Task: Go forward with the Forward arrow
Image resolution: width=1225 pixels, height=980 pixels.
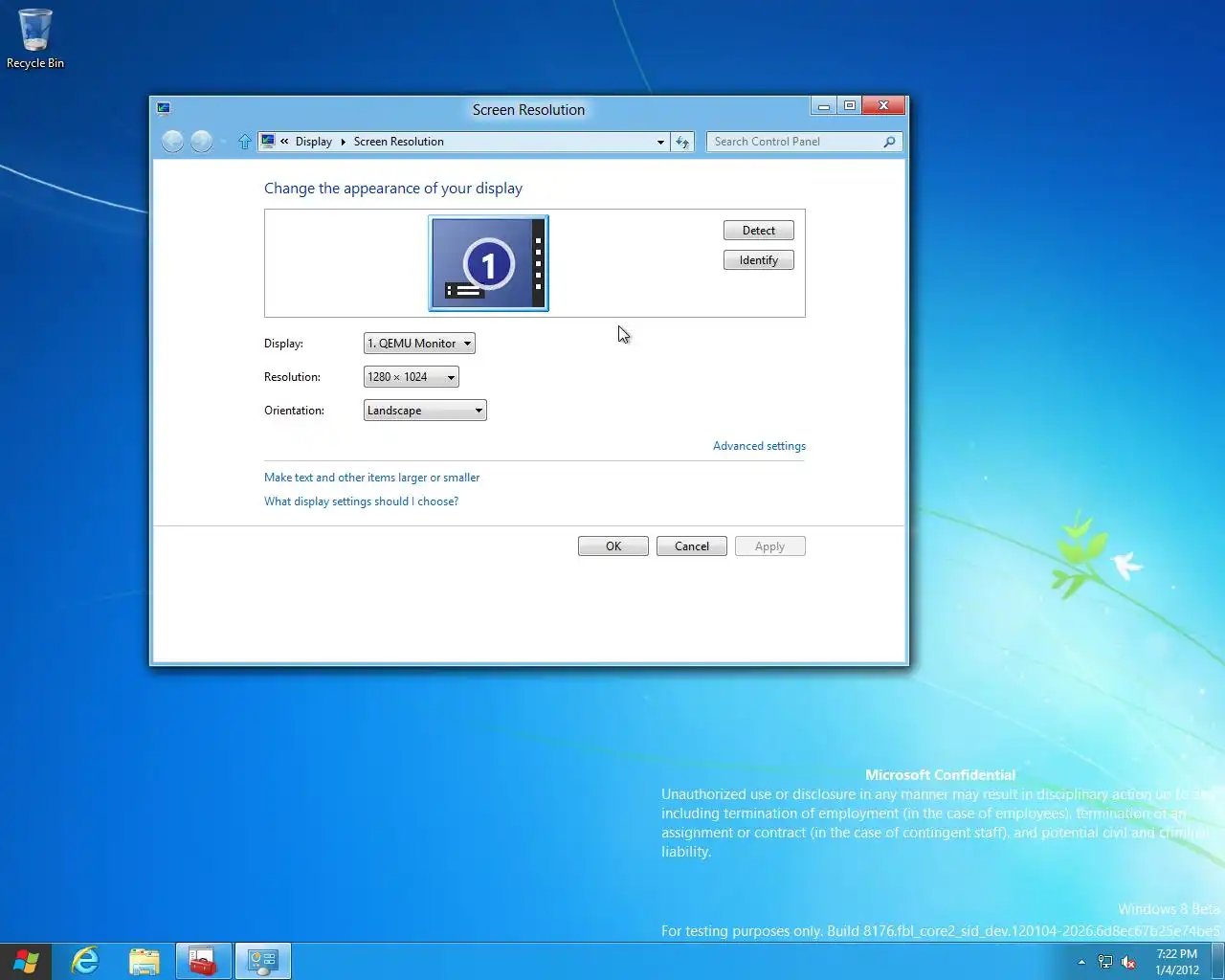Action: click(201, 142)
